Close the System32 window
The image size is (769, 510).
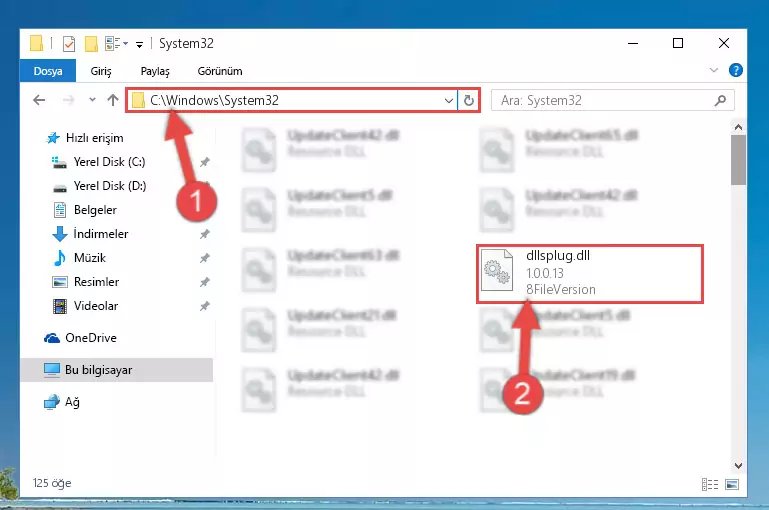[723, 43]
